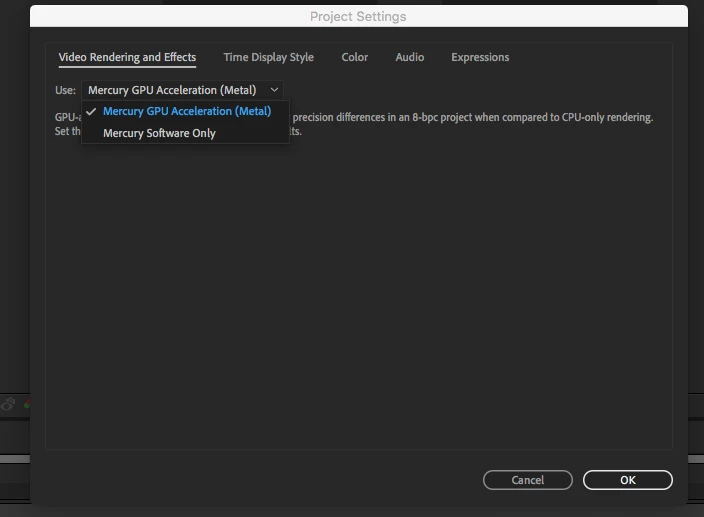The width and height of the screenshot is (704, 517).
Task: Click the Cancel button
Action: 528,480
